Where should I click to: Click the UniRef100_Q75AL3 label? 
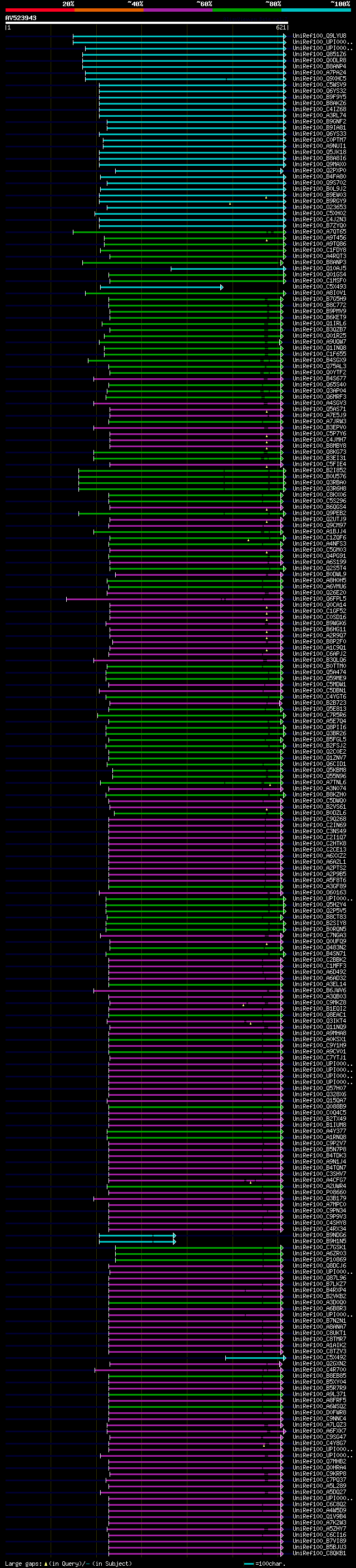click(x=319, y=367)
